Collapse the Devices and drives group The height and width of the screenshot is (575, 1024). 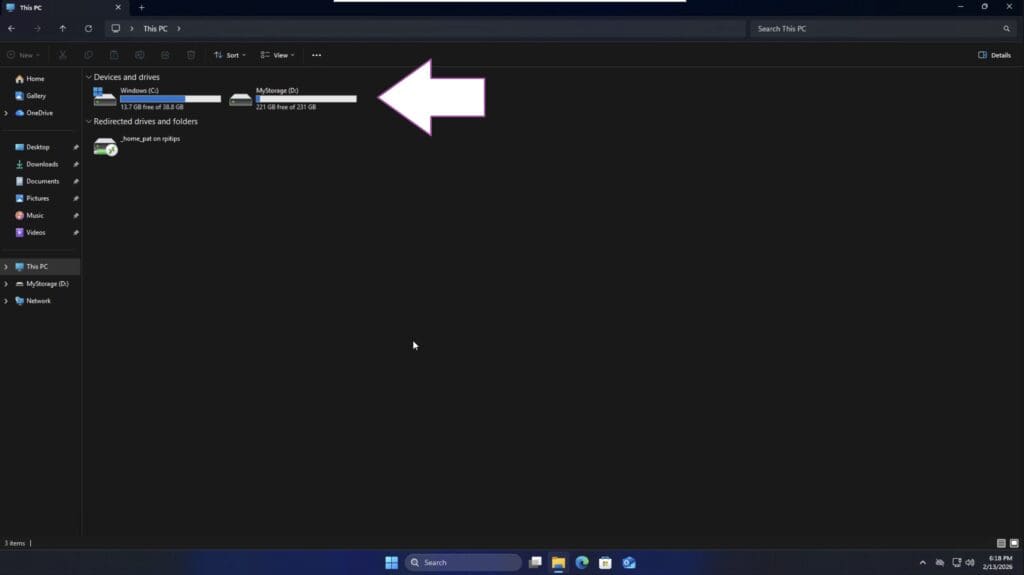tap(89, 77)
